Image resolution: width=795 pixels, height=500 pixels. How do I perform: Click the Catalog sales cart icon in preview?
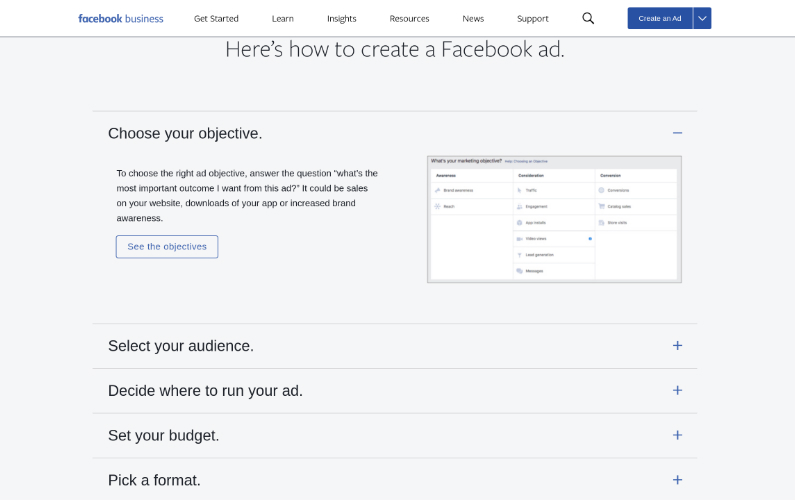[x=602, y=206]
